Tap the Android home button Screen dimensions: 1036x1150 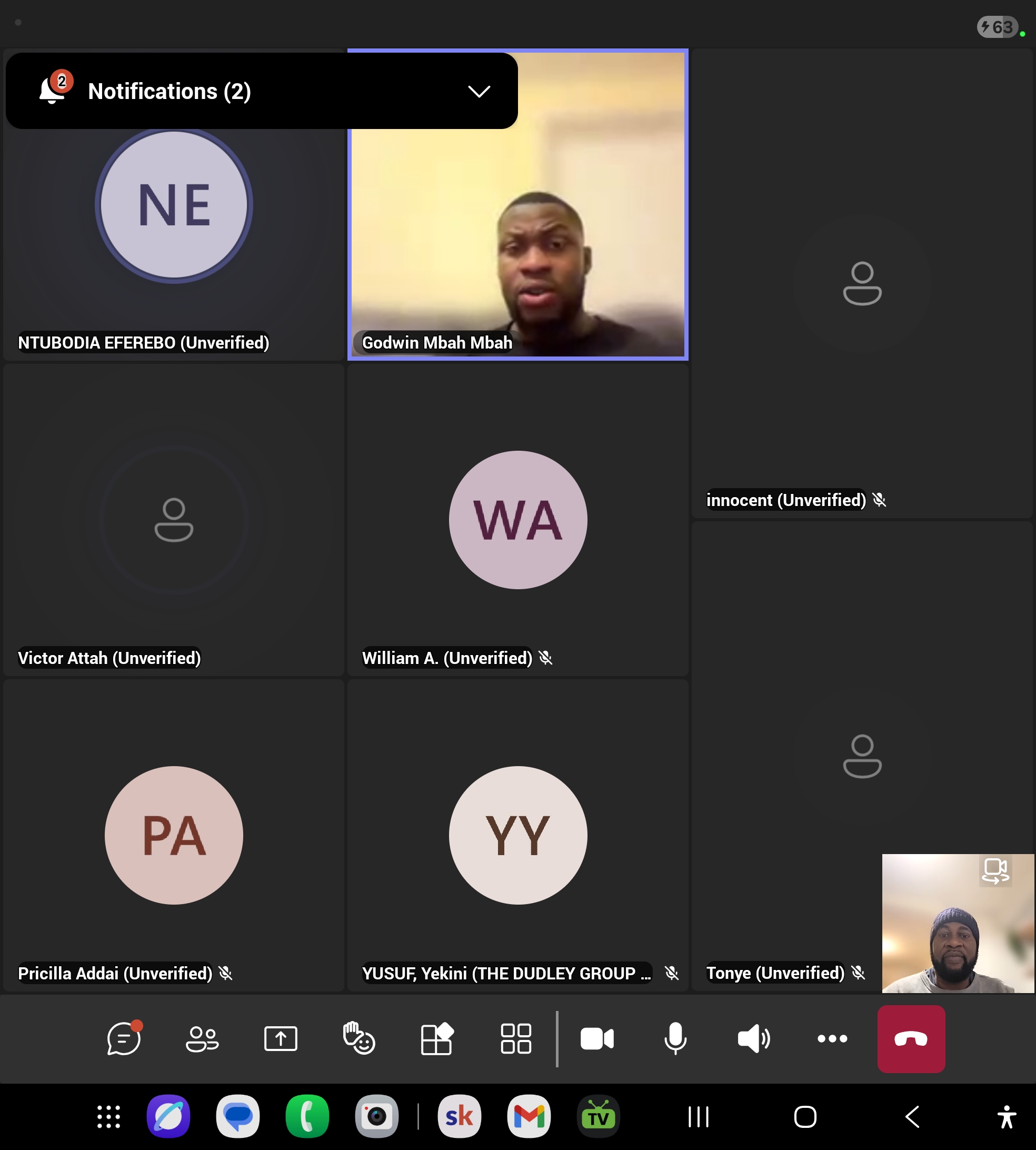pos(805,1116)
